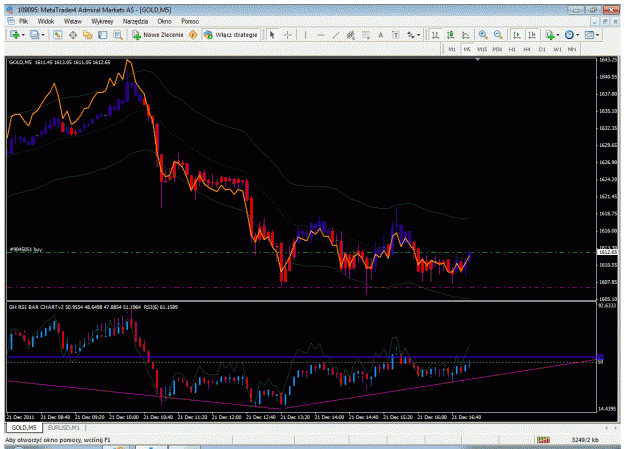The image size is (625, 449).
Task: Open the Plik menu
Action: point(24,21)
